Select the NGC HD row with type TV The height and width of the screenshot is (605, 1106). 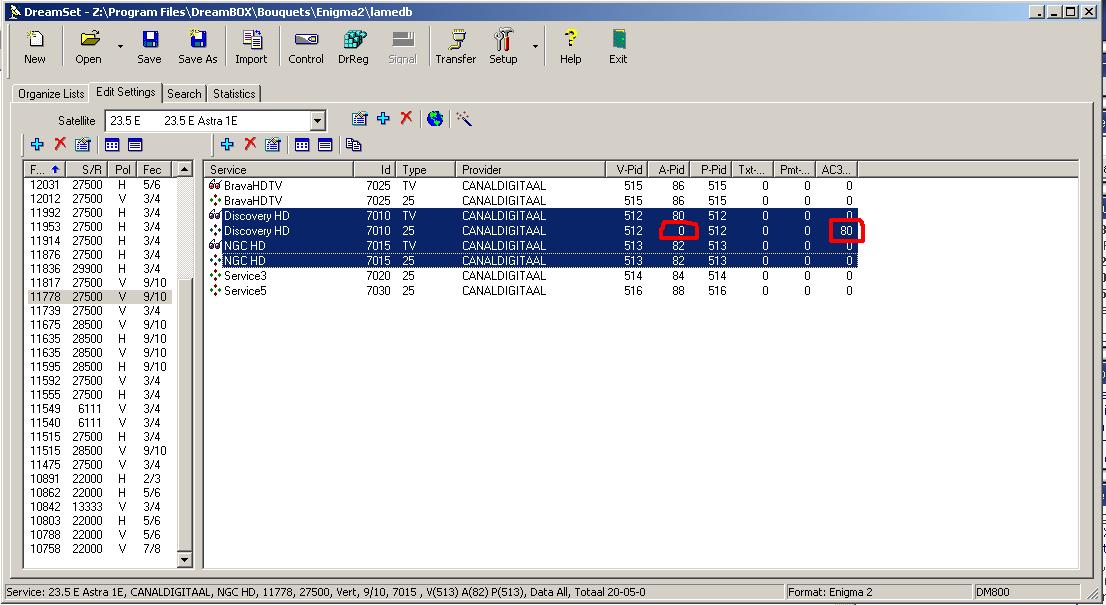pyautogui.click(x=531, y=245)
